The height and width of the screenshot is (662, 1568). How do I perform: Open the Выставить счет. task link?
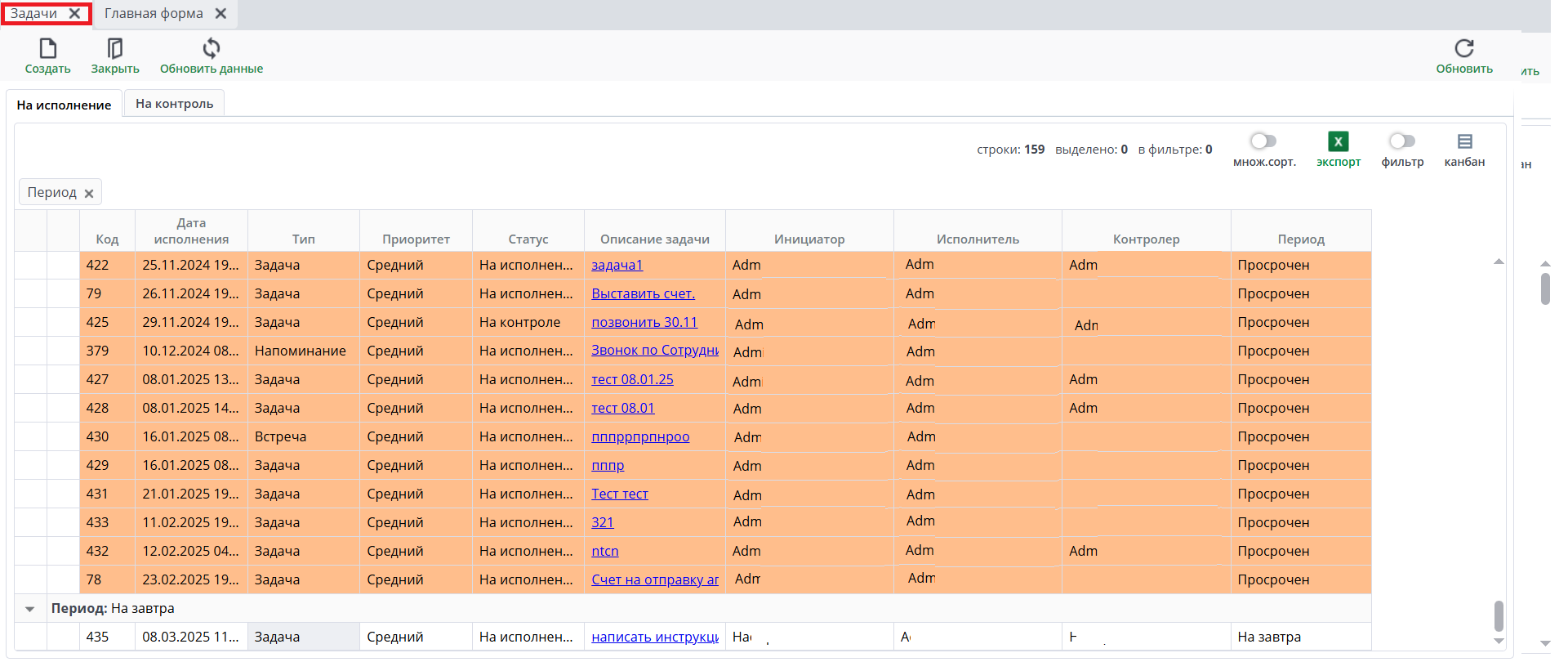pyautogui.click(x=643, y=293)
